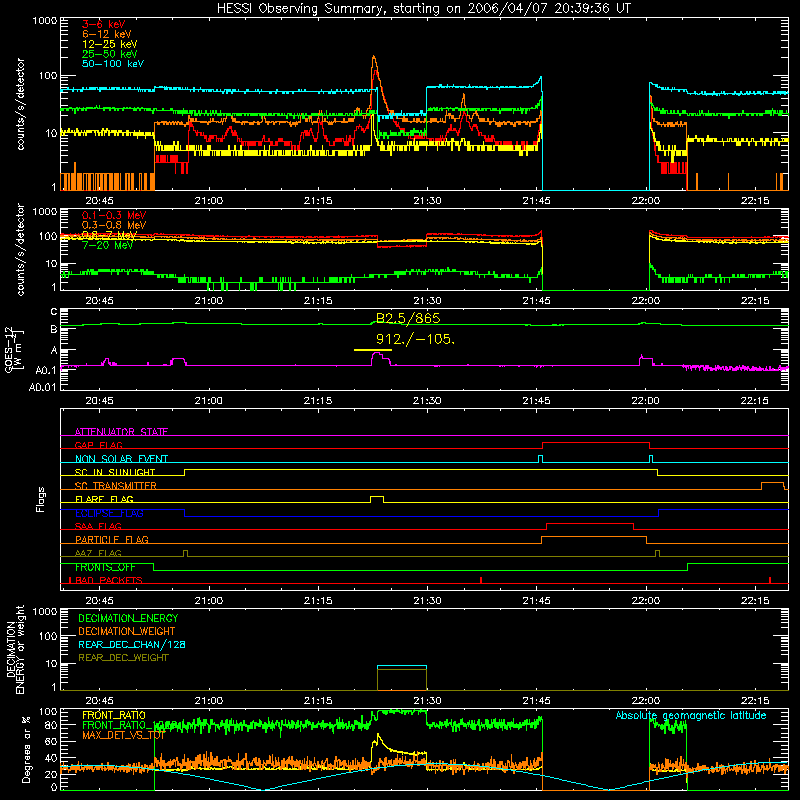This screenshot has height=800, width=800.
Task: Click the HESSI Observing Summary title text
Action: [x=423, y=9]
